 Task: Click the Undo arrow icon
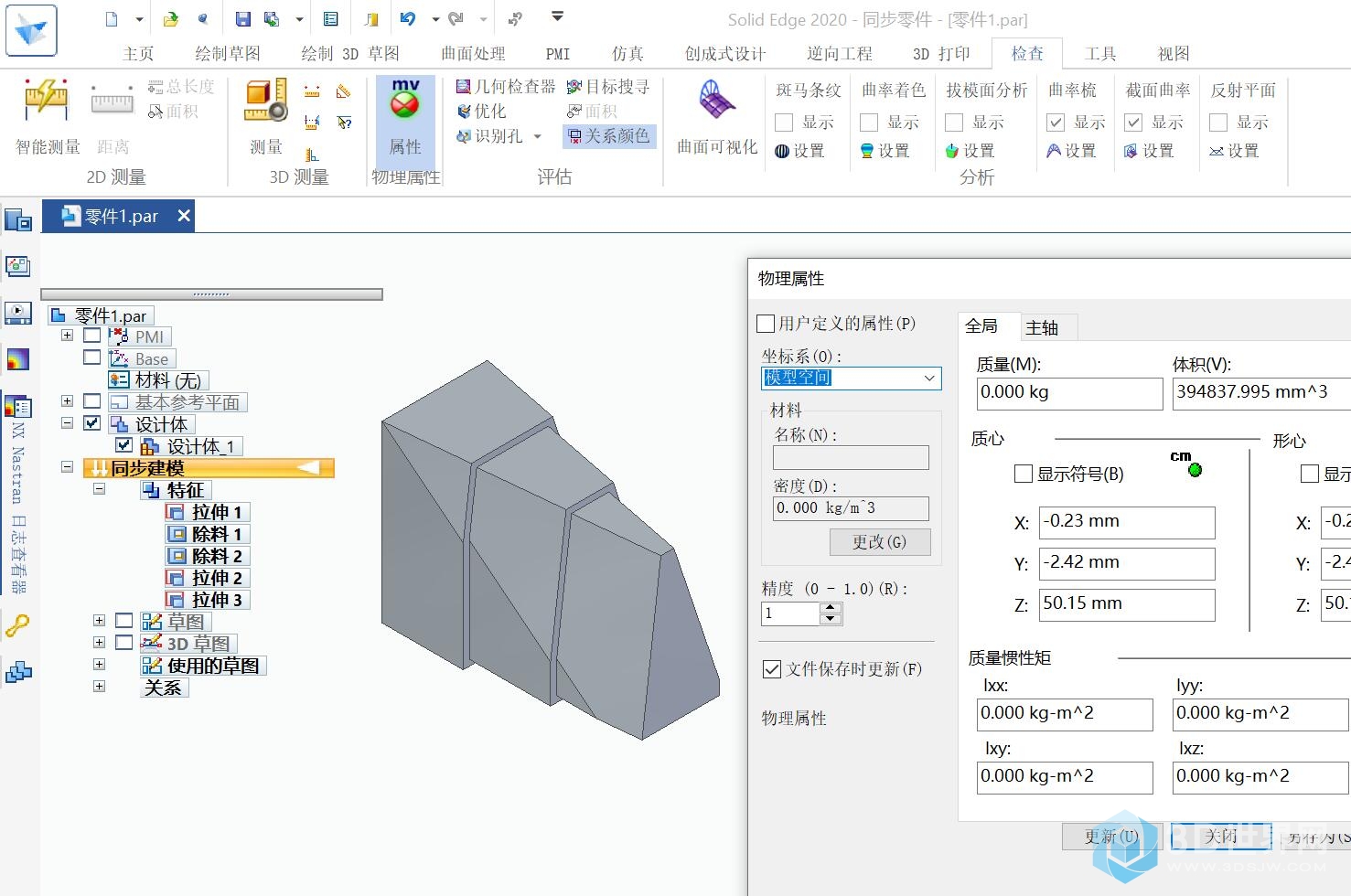pos(408,18)
